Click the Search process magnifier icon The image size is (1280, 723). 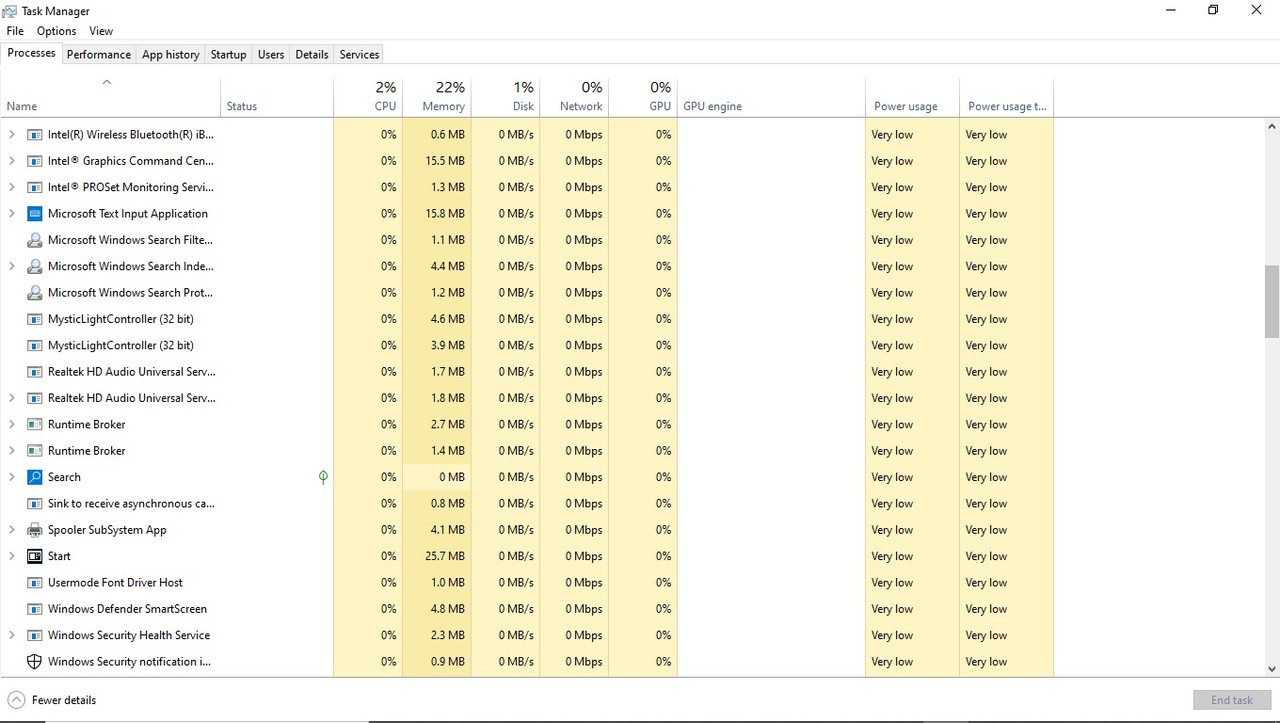pos(35,477)
